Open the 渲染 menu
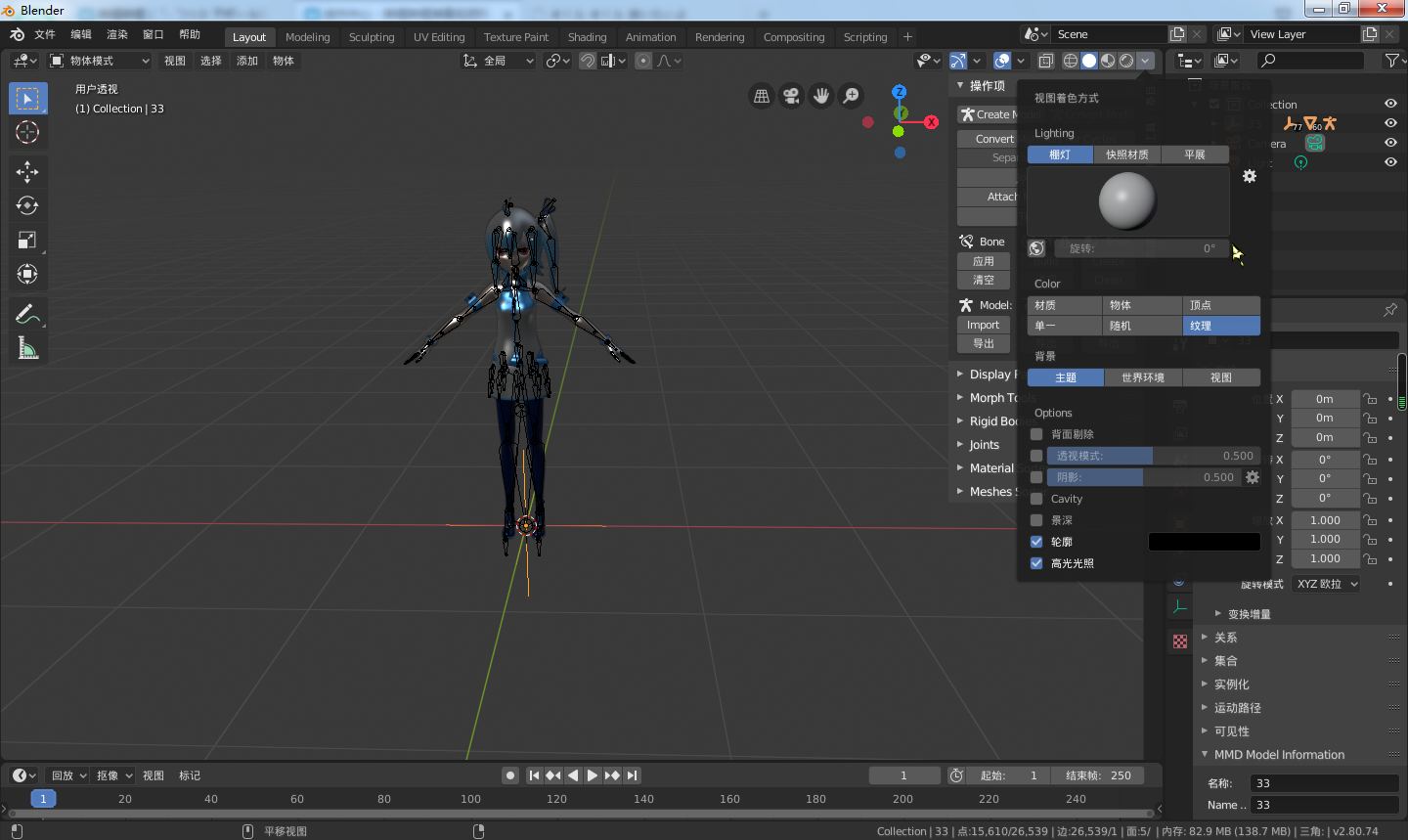The width and height of the screenshot is (1408, 840). tap(117, 34)
